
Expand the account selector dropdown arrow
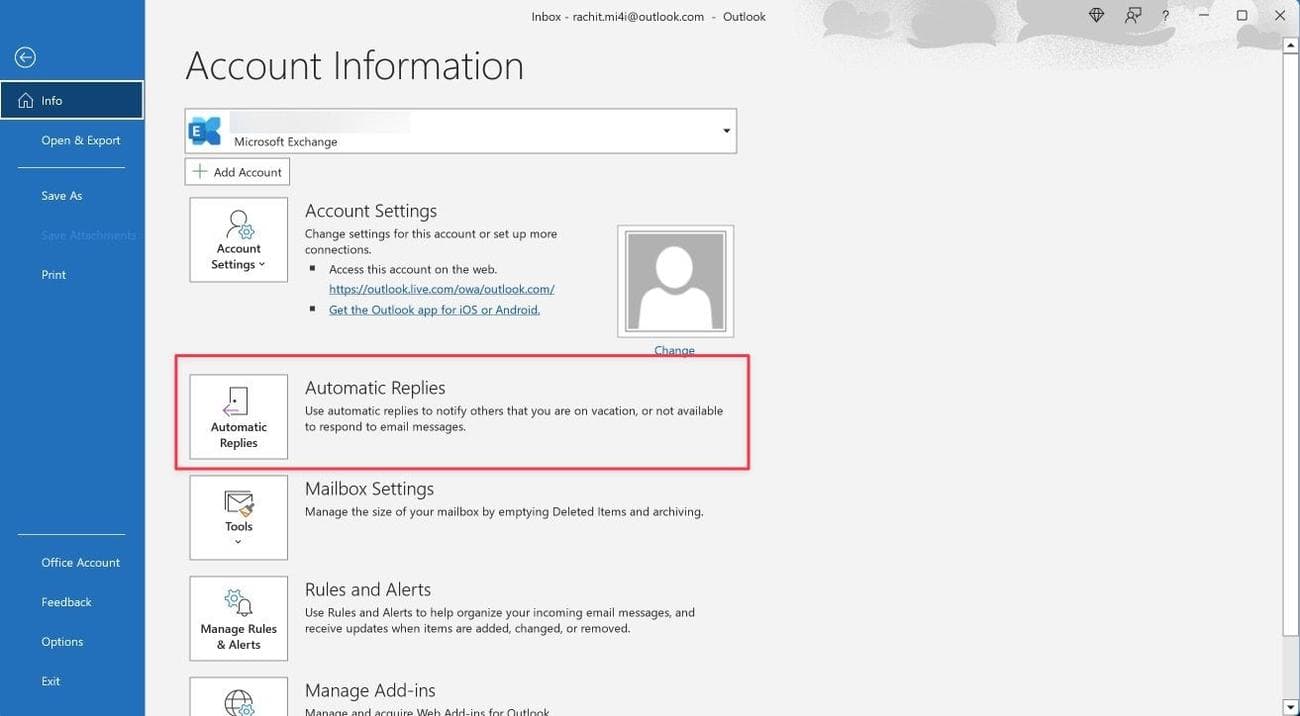[x=726, y=131]
